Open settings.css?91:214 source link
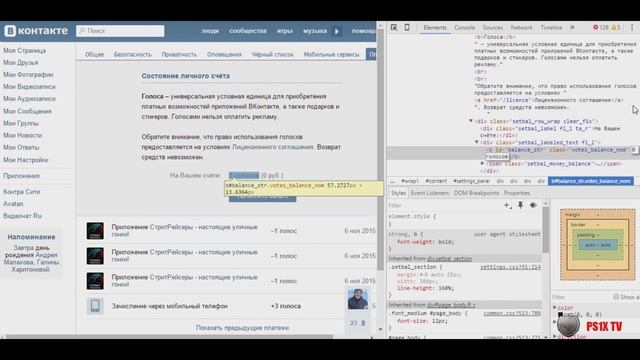The height and width of the screenshot is (360, 640). click(x=510, y=267)
